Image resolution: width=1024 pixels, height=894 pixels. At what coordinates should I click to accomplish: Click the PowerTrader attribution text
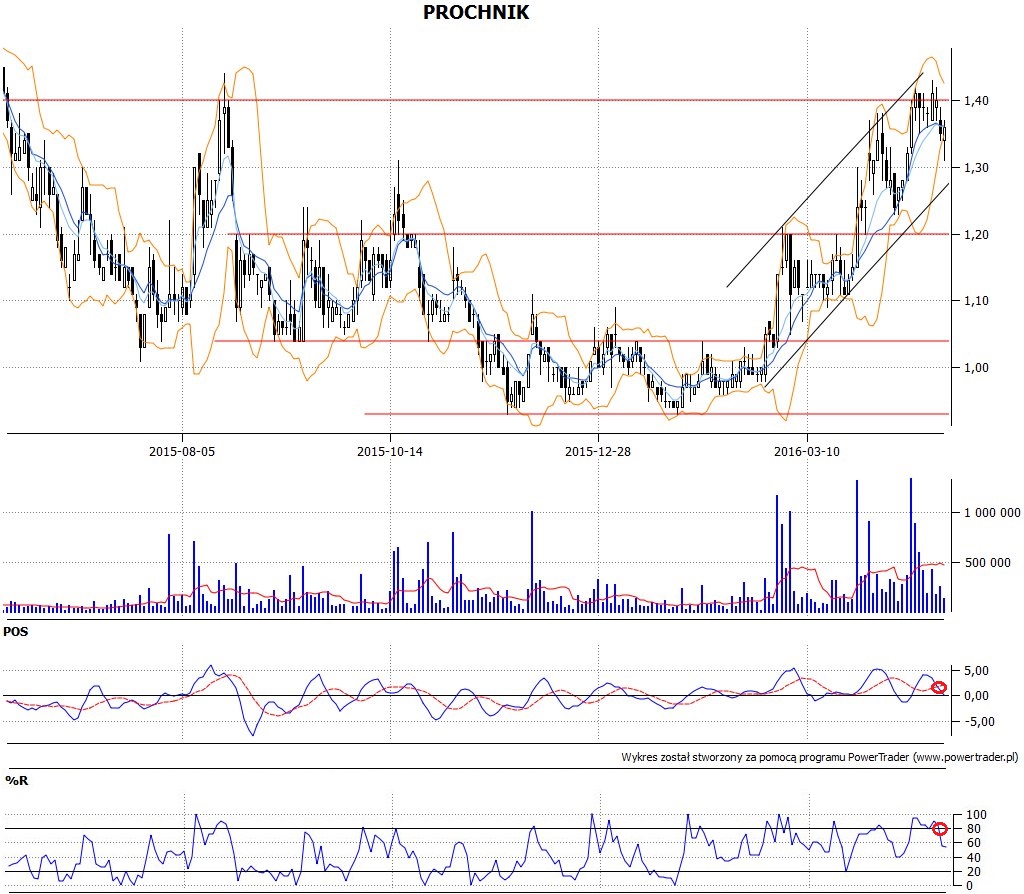[x=819, y=757]
